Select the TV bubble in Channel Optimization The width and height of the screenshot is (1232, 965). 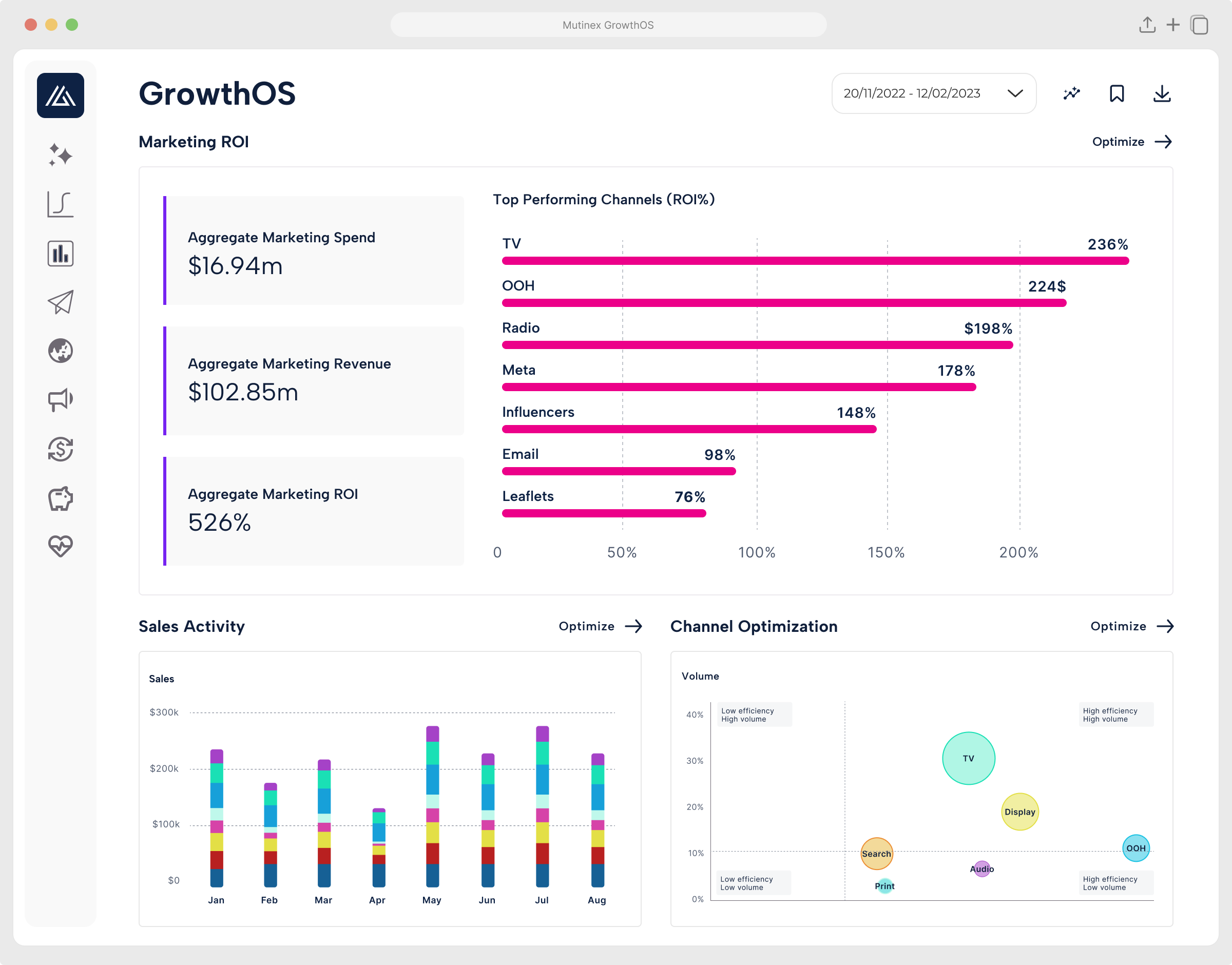click(968, 758)
